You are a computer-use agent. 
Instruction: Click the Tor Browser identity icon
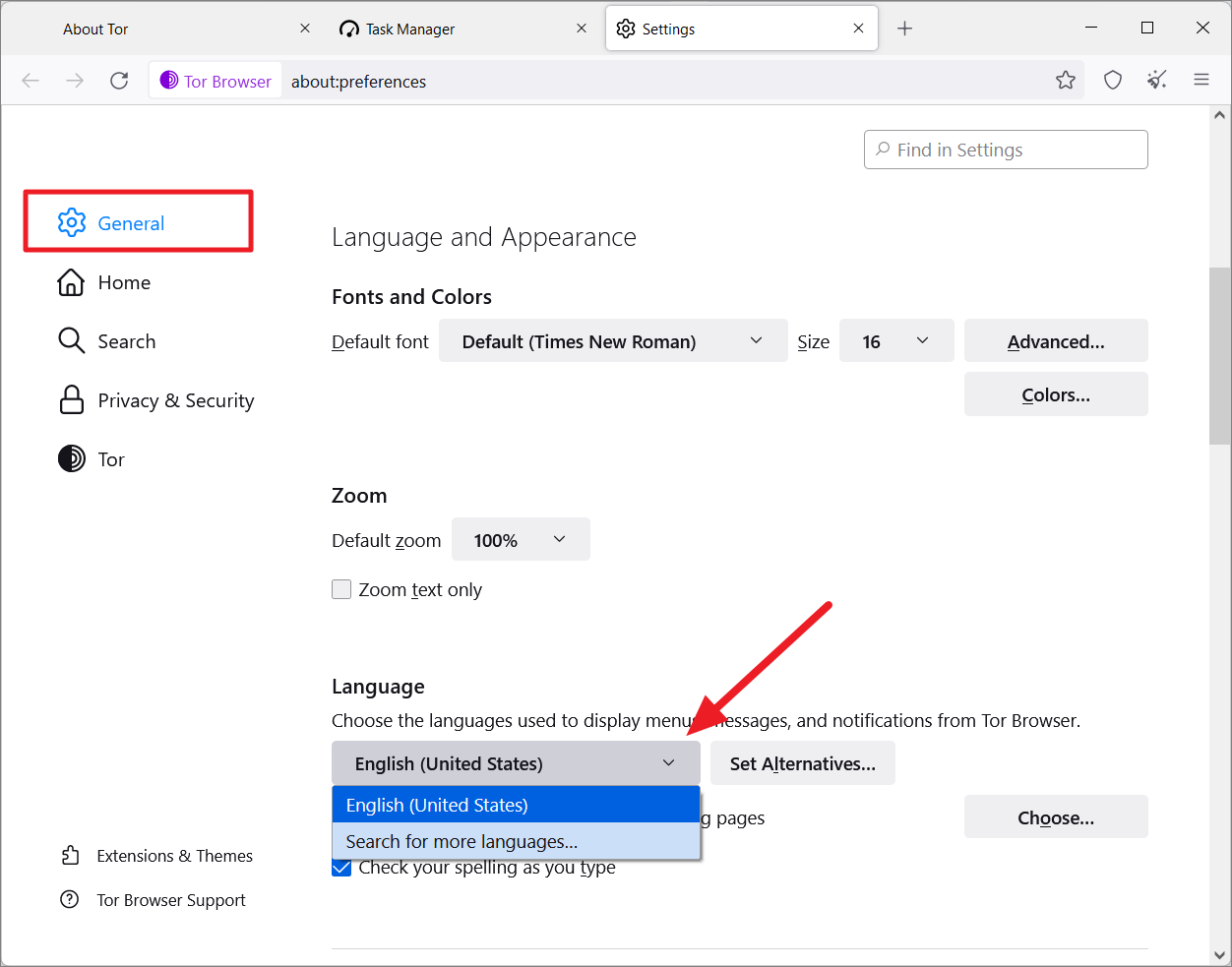point(169,81)
